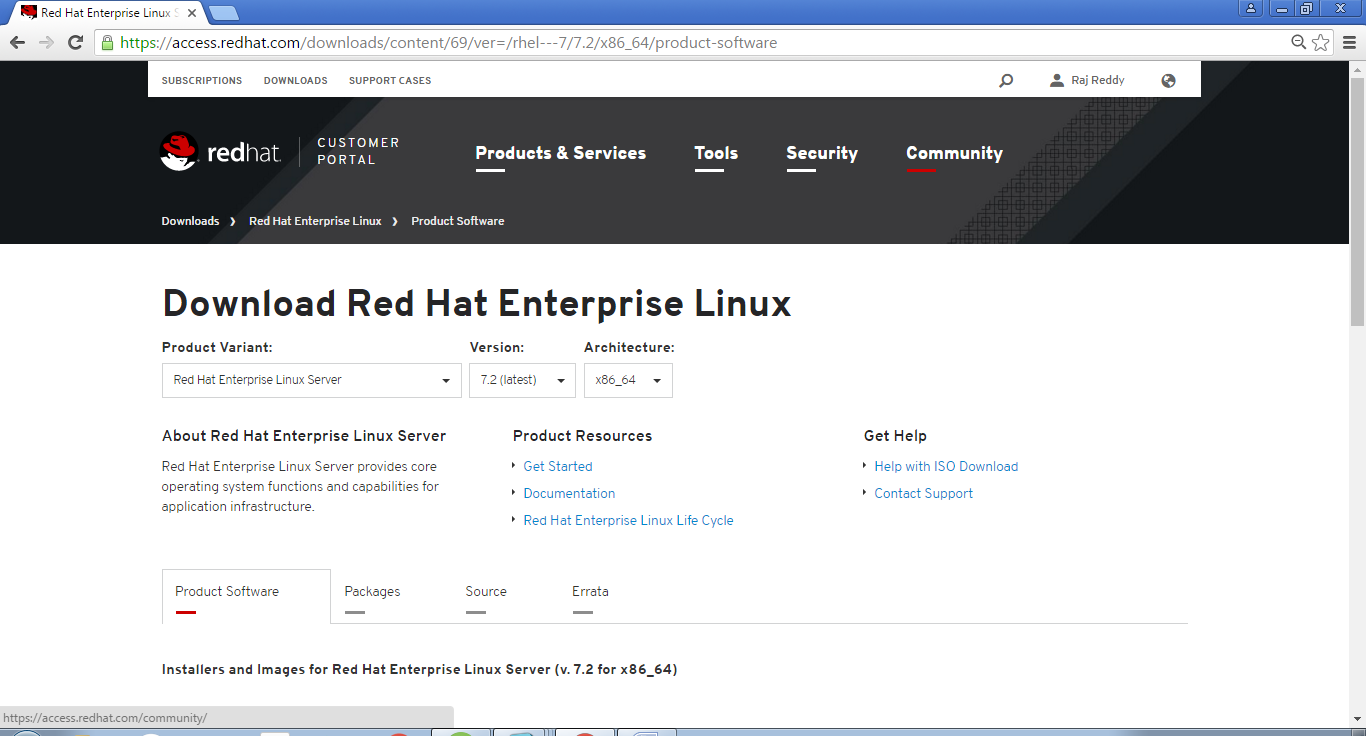The height and width of the screenshot is (736, 1366).
Task: Click the browser scrollbar down arrow
Action: 1357,720
